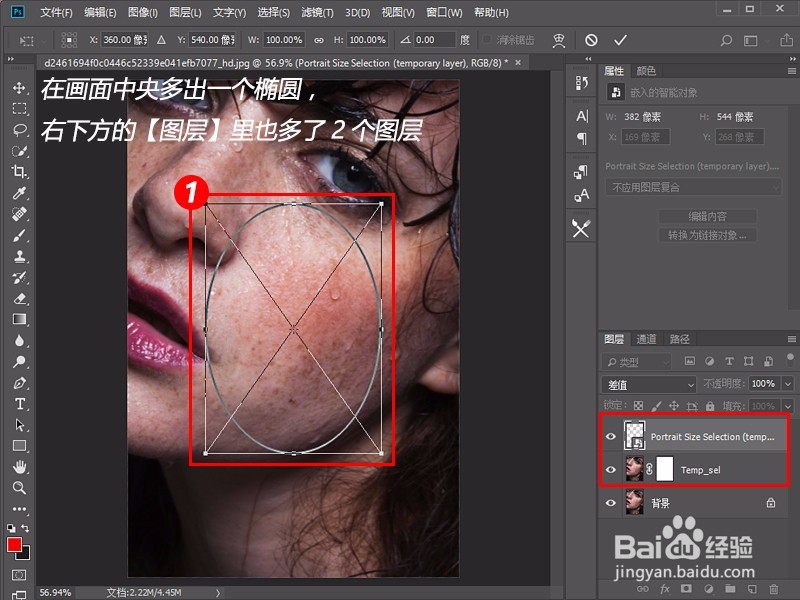Open the 窗口(W) menu

click(x=444, y=12)
